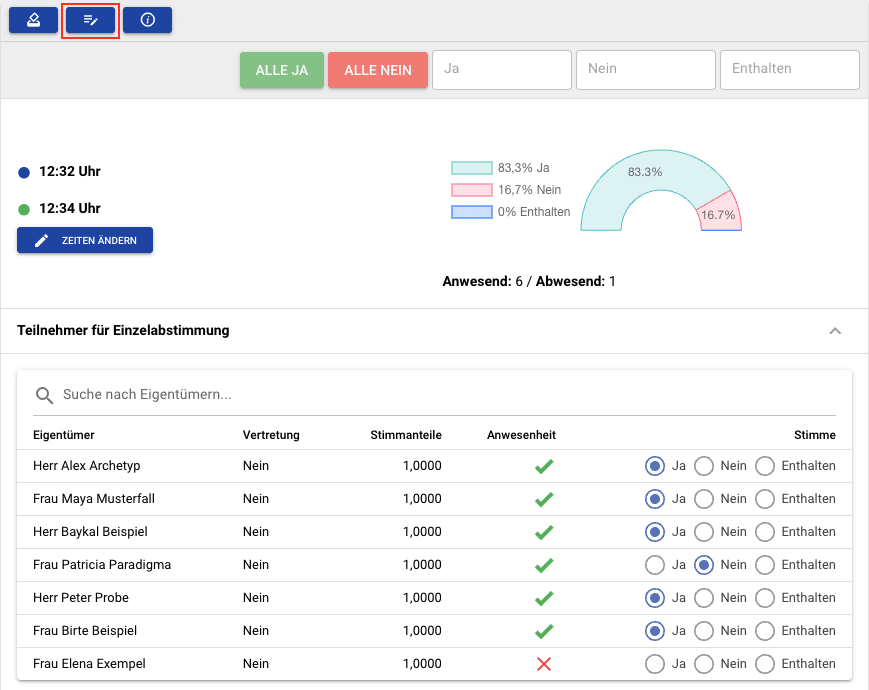This screenshot has height=690, width=869.
Task: Select Nein for Frau Maya Musterfall
Action: pyautogui.click(x=704, y=499)
